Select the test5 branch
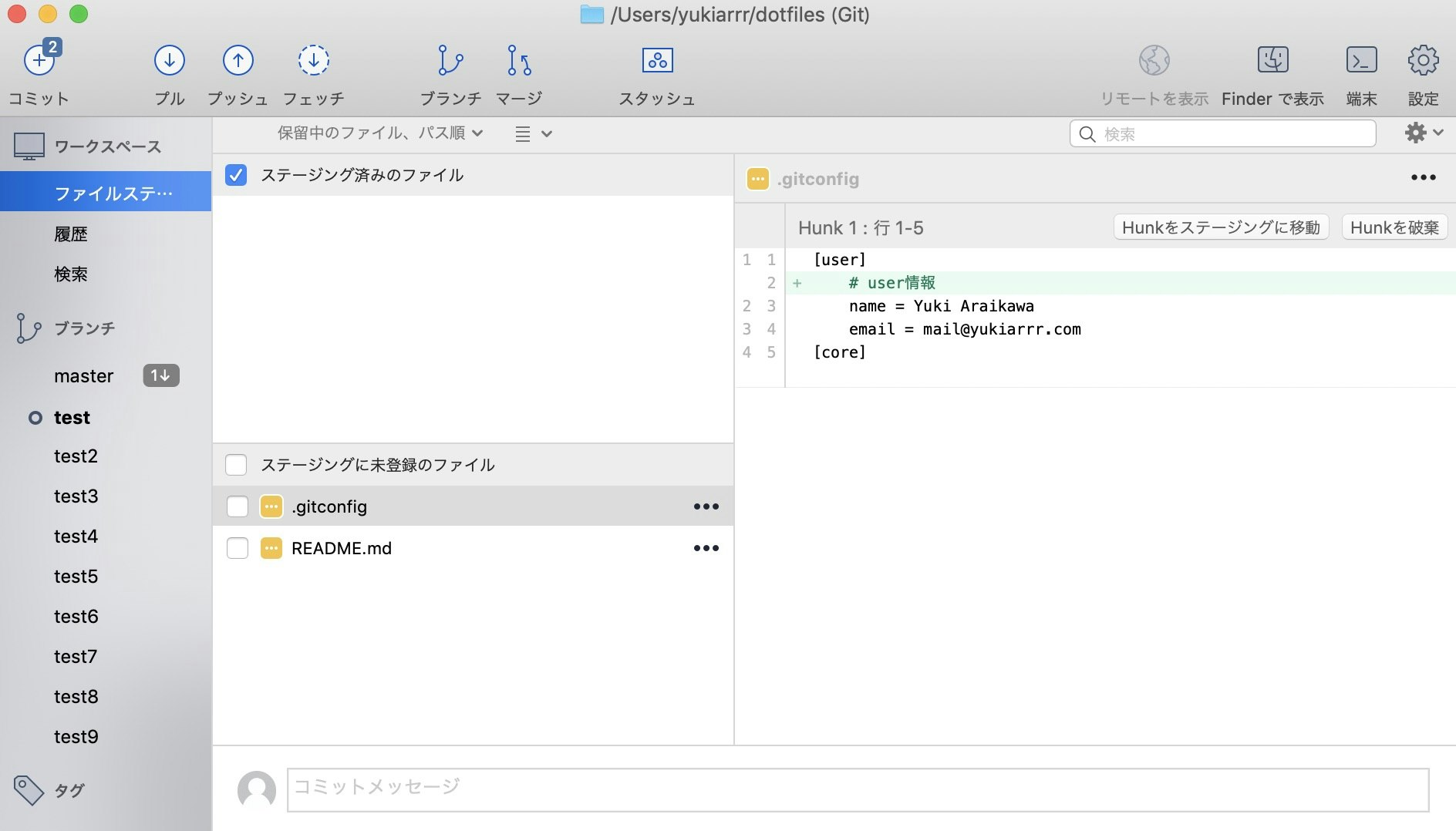The width and height of the screenshot is (1456, 831). tap(76, 577)
